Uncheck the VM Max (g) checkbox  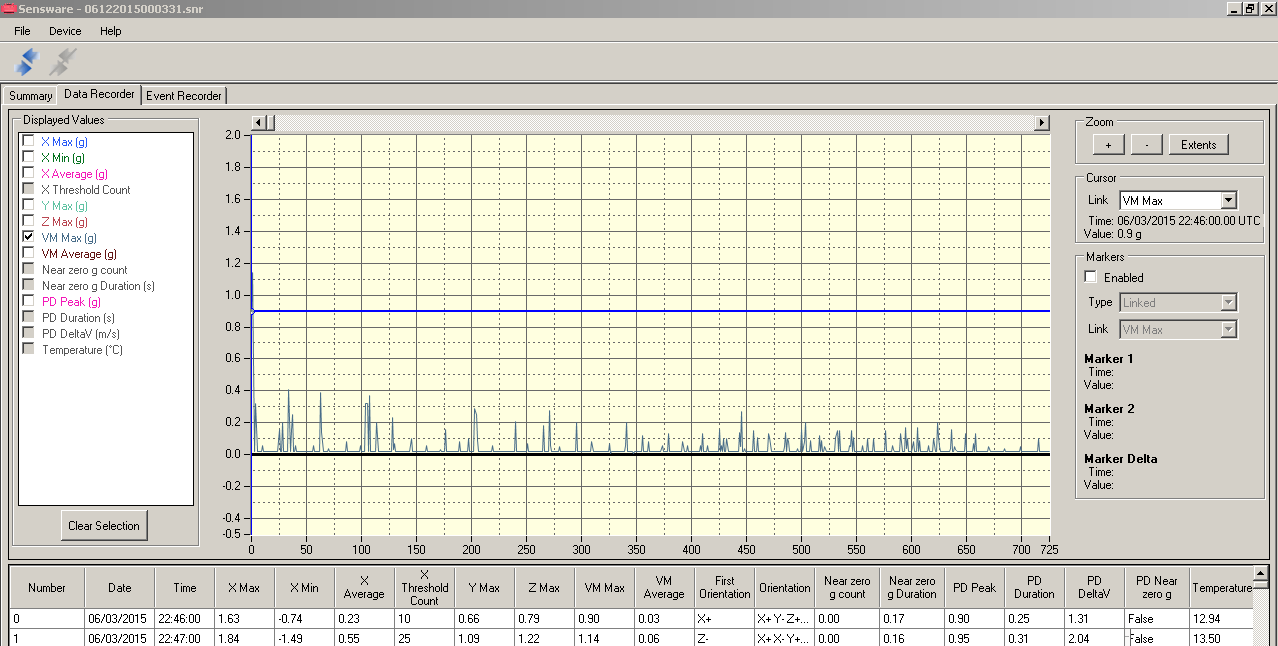pyautogui.click(x=29, y=237)
